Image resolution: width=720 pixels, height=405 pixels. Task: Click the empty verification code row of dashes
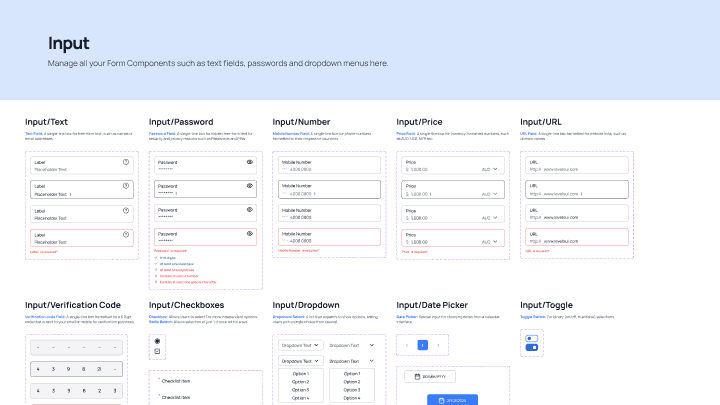point(76,348)
